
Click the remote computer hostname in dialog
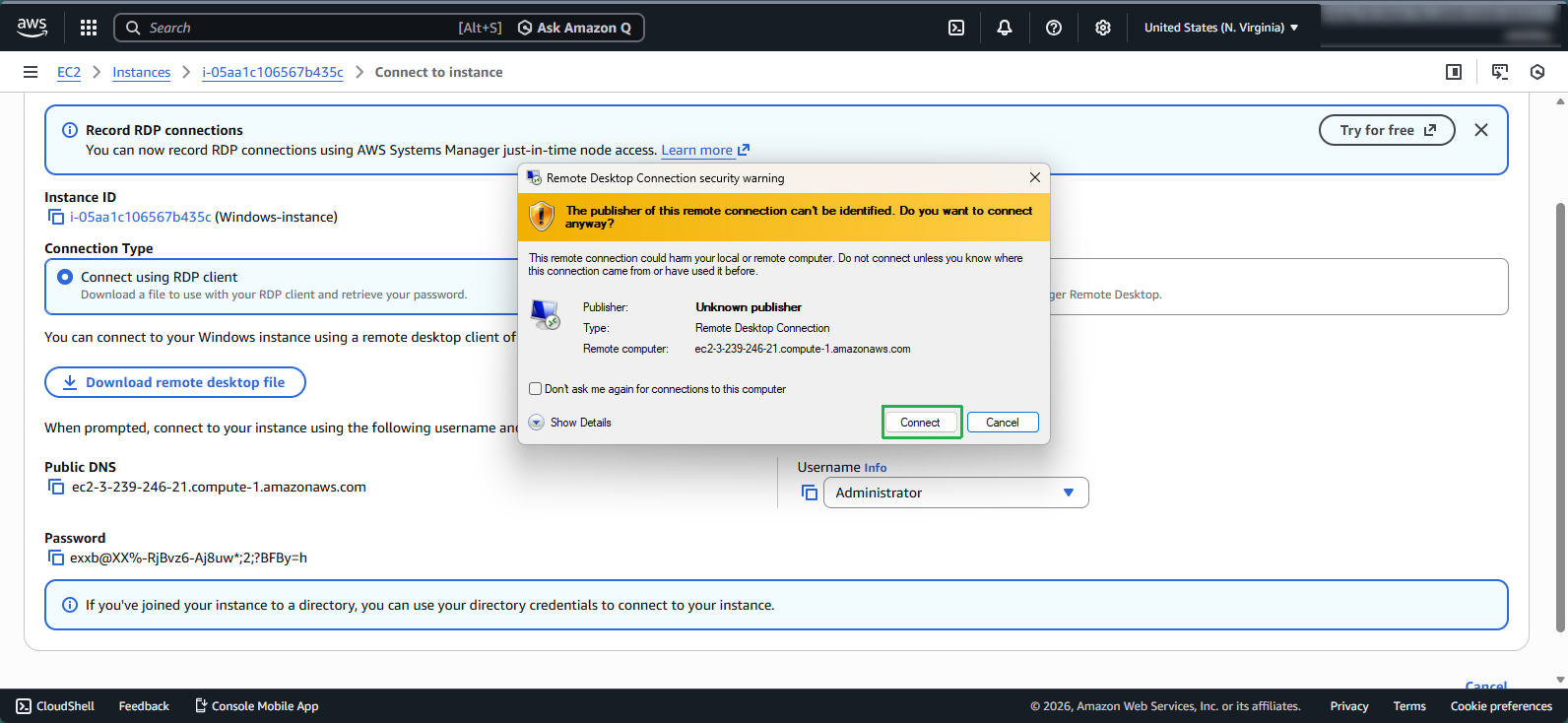tap(803, 349)
